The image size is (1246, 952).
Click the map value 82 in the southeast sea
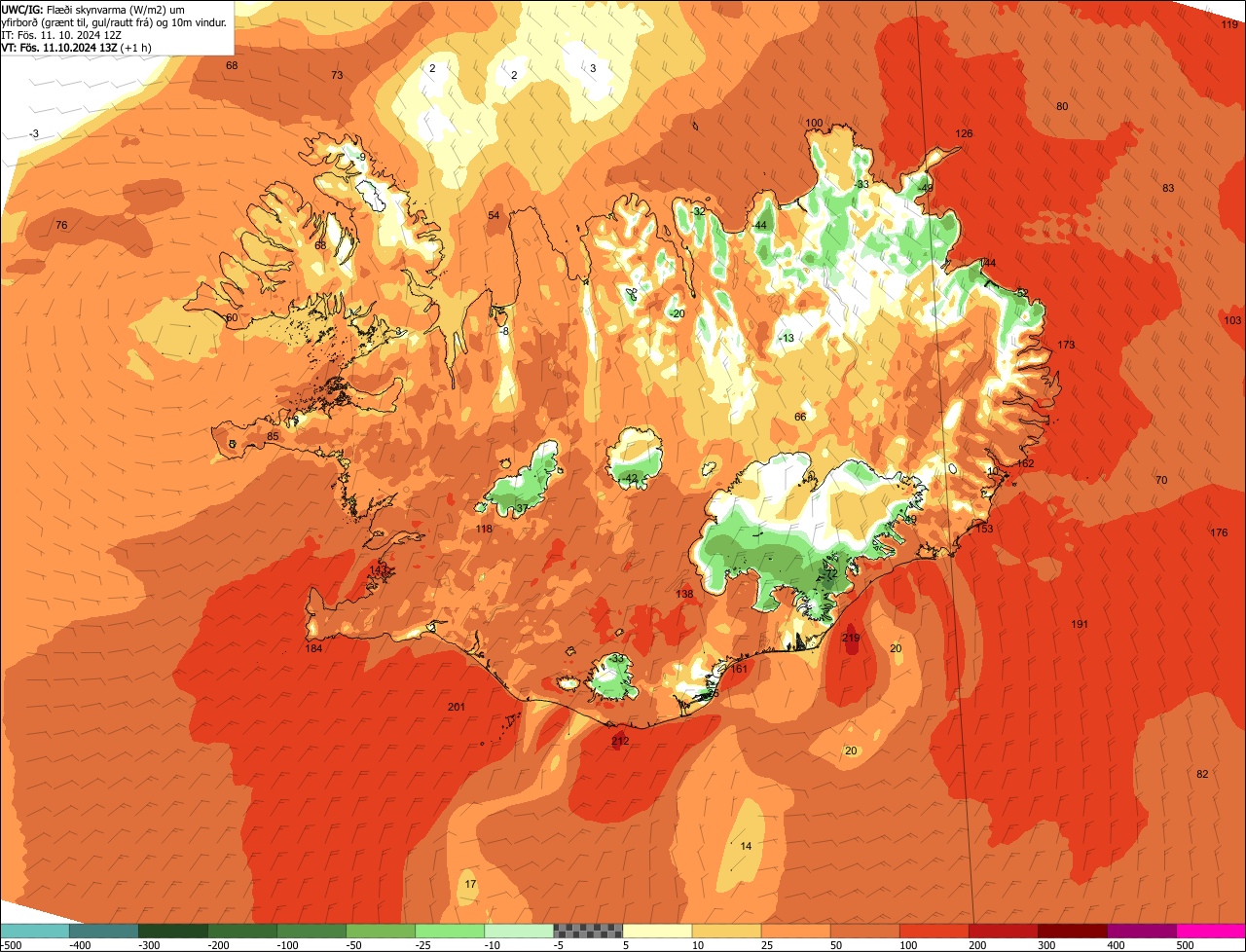(1202, 774)
